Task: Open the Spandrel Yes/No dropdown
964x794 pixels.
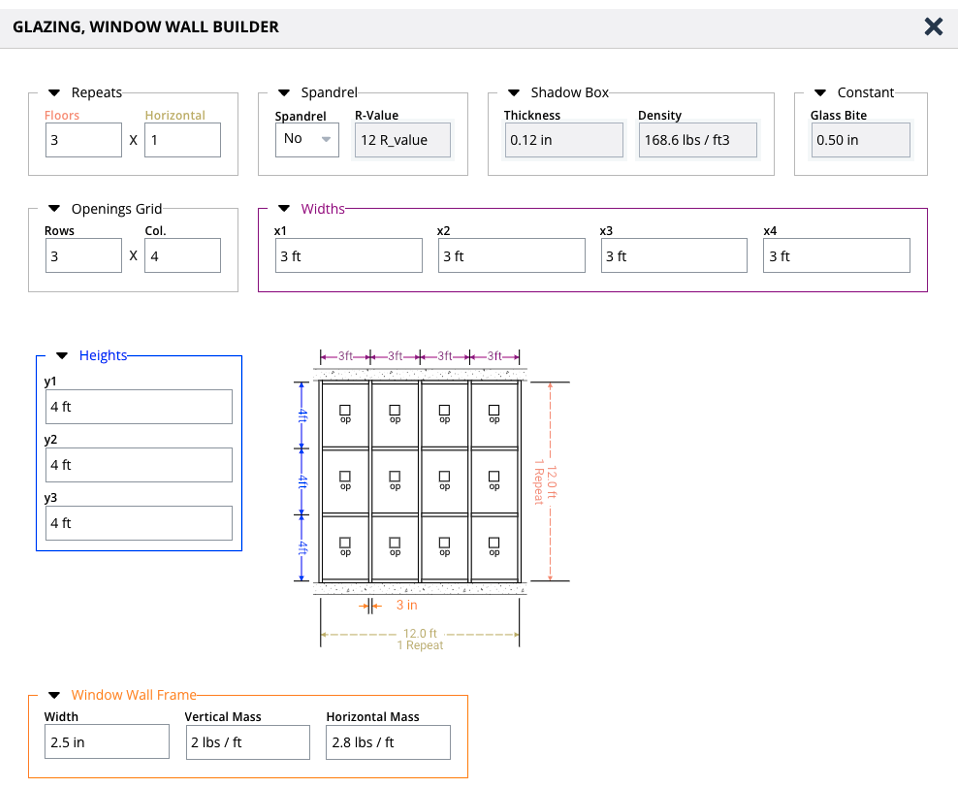Action: [306, 140]
